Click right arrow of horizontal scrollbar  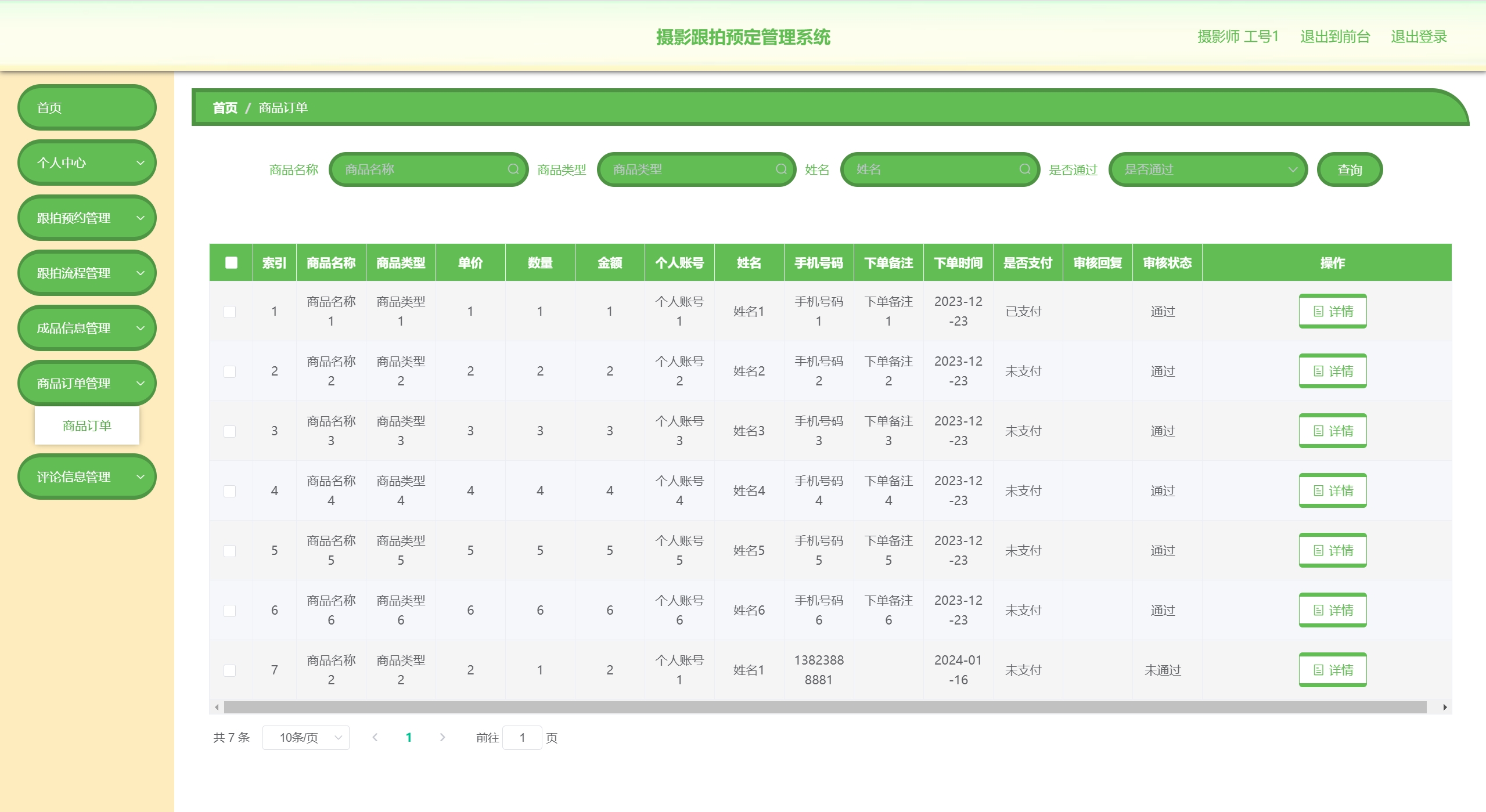coord(1445,707)
